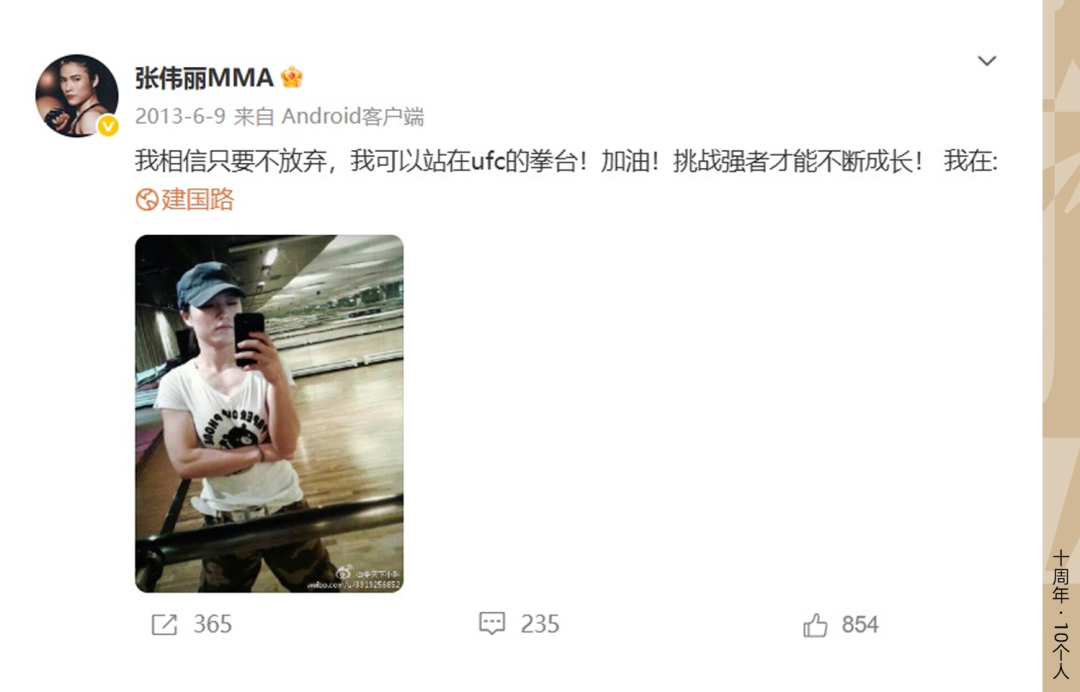Click the comment bubble icon

[492, 624]
